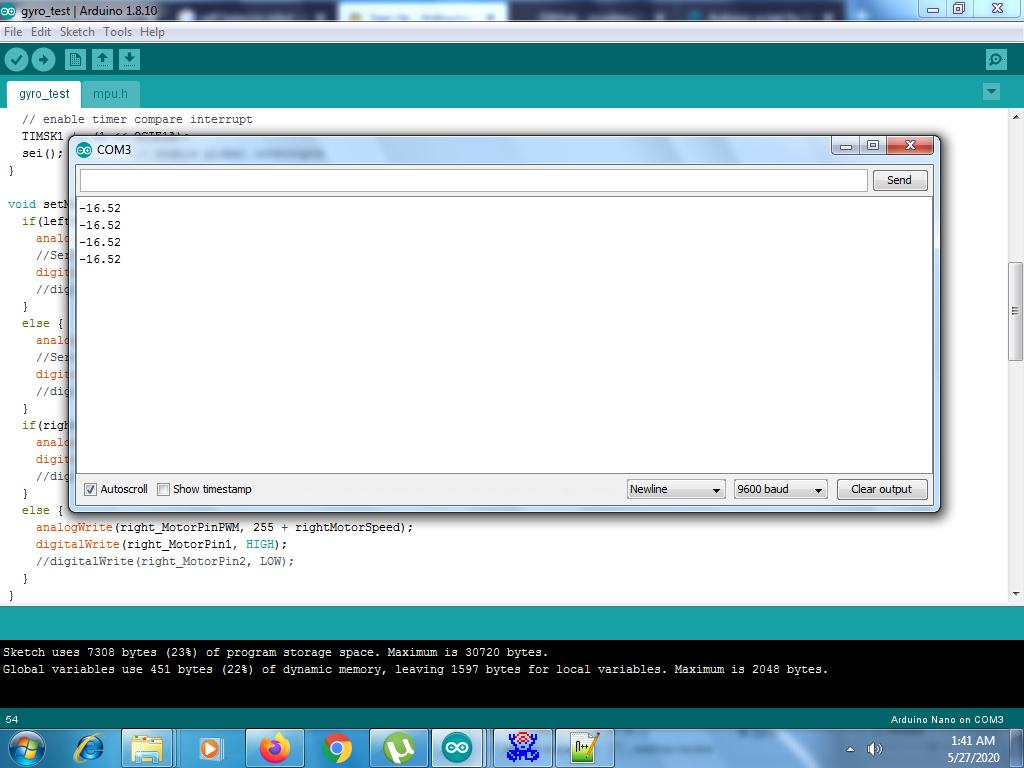The height and width of the screenshot is (768, 1024).
Task: Click the last -16.52 serial output line
Action: (101, 259)
